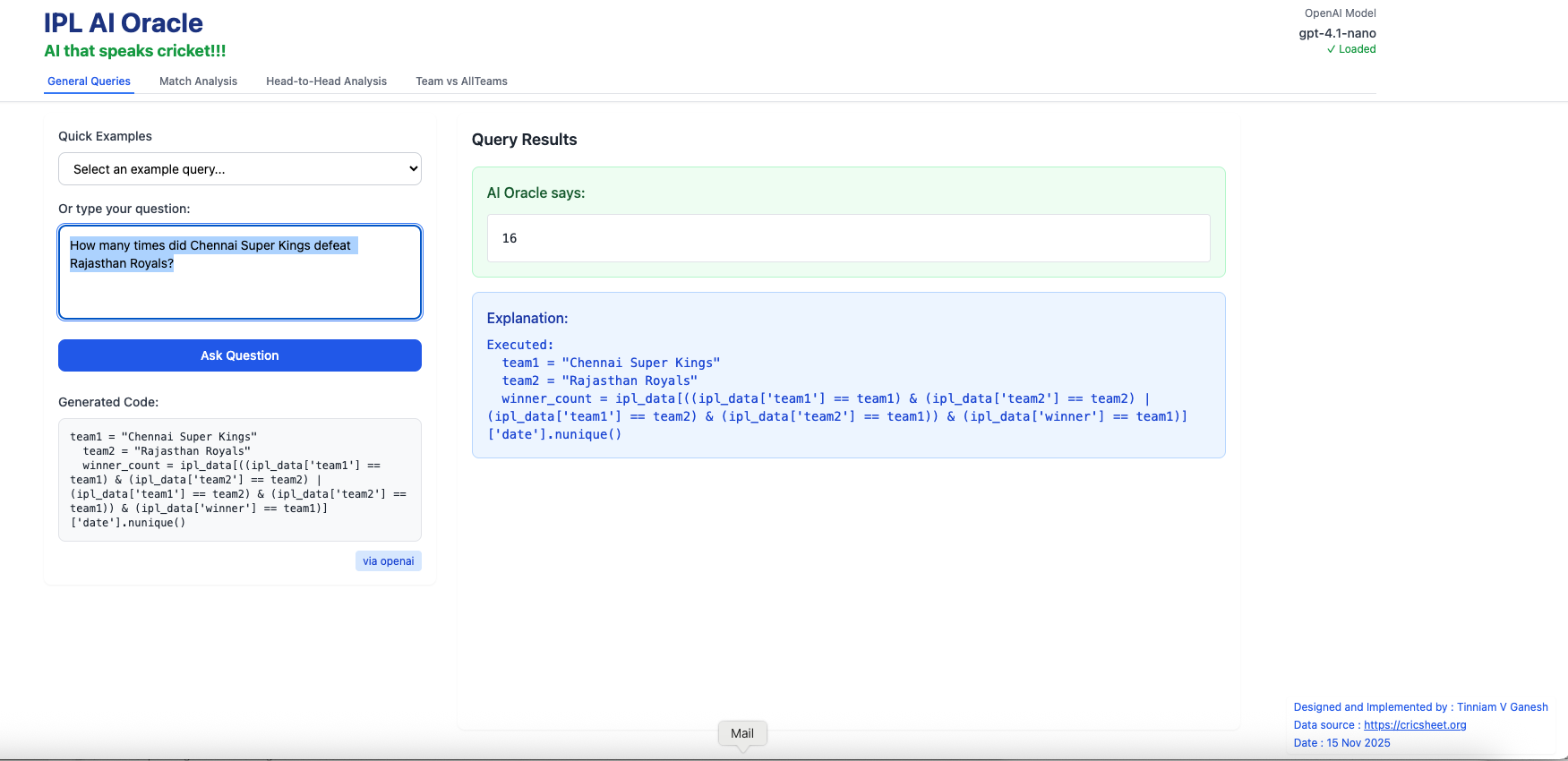The height and width of the screenshot is (761, 1568).
Task: Click the AI Oracle answer box showing 16
Action: click(x=848, y=238)
